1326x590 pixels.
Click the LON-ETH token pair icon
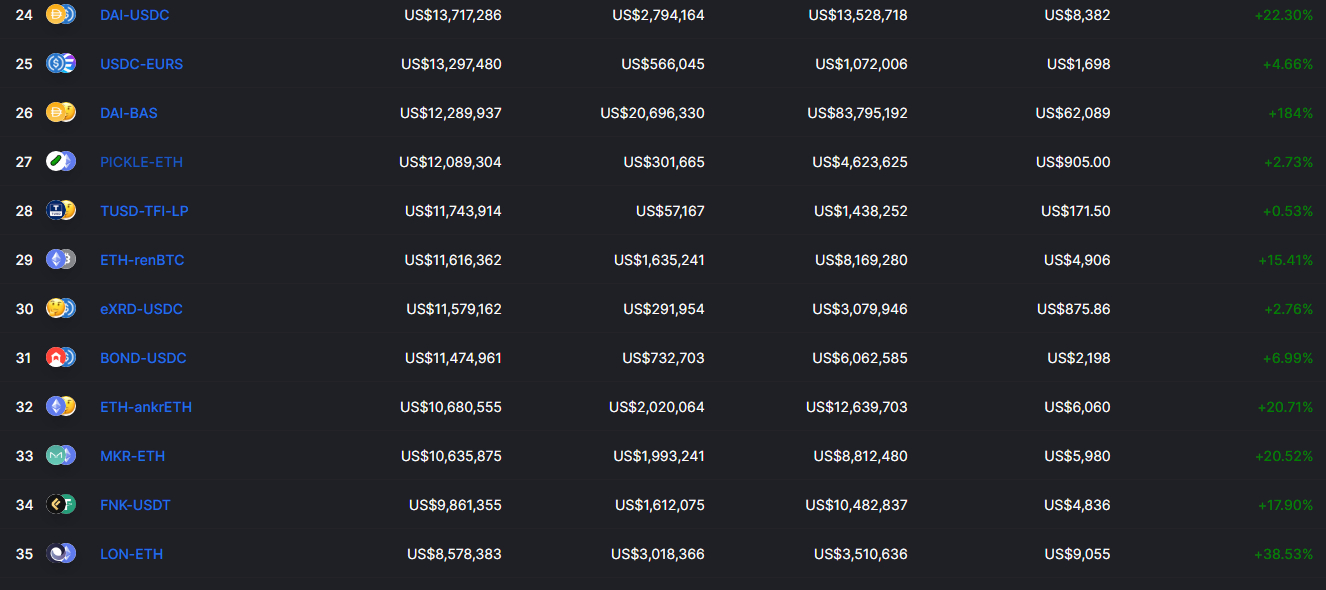(61, 554)
